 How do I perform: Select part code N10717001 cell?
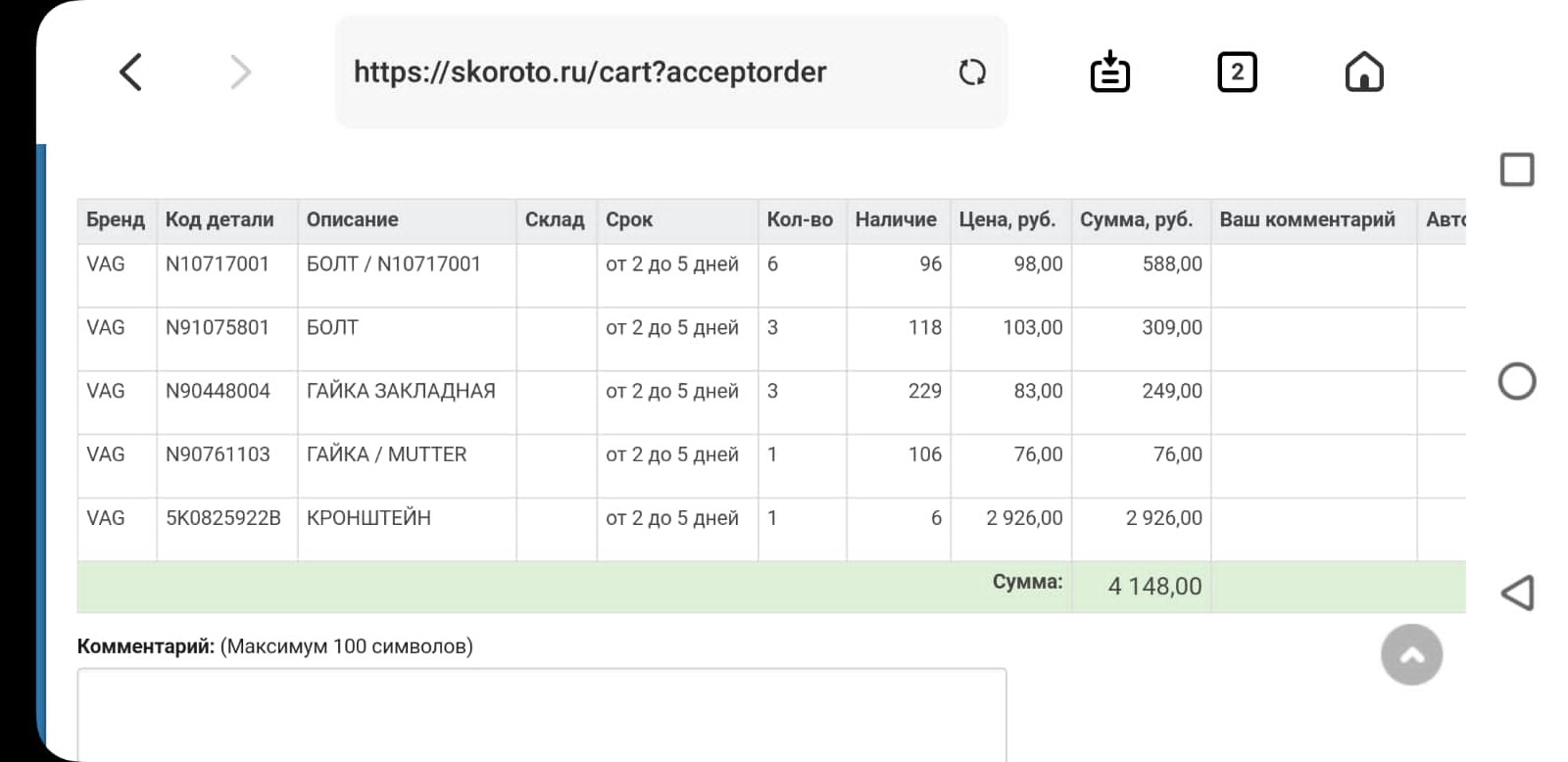click(x=218, y=264)
